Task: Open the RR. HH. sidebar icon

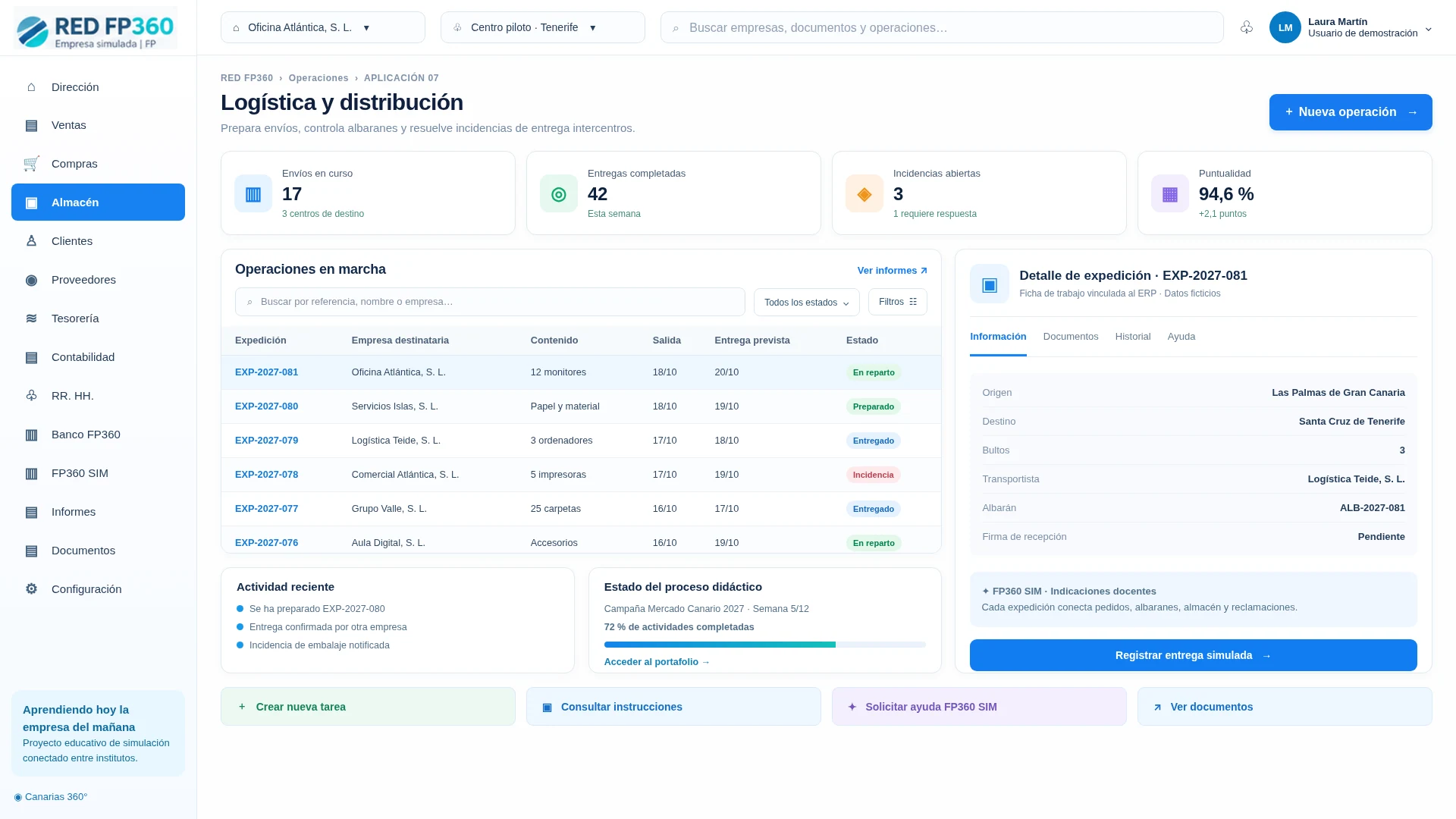Action: tap(31, 396)
